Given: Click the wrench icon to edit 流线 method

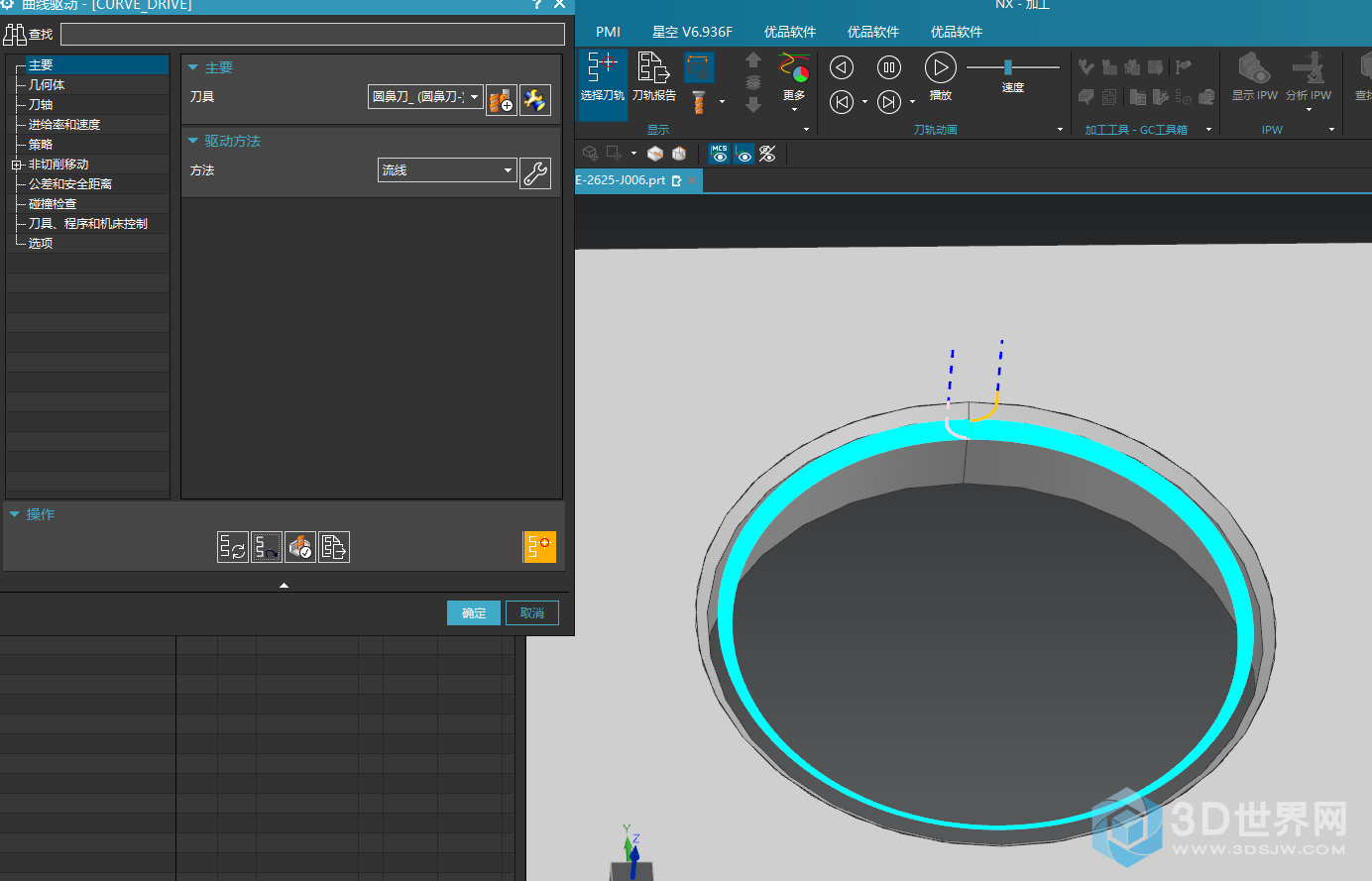Looking at the screenshot, I should pyautogui.click(x=535, y=173).
